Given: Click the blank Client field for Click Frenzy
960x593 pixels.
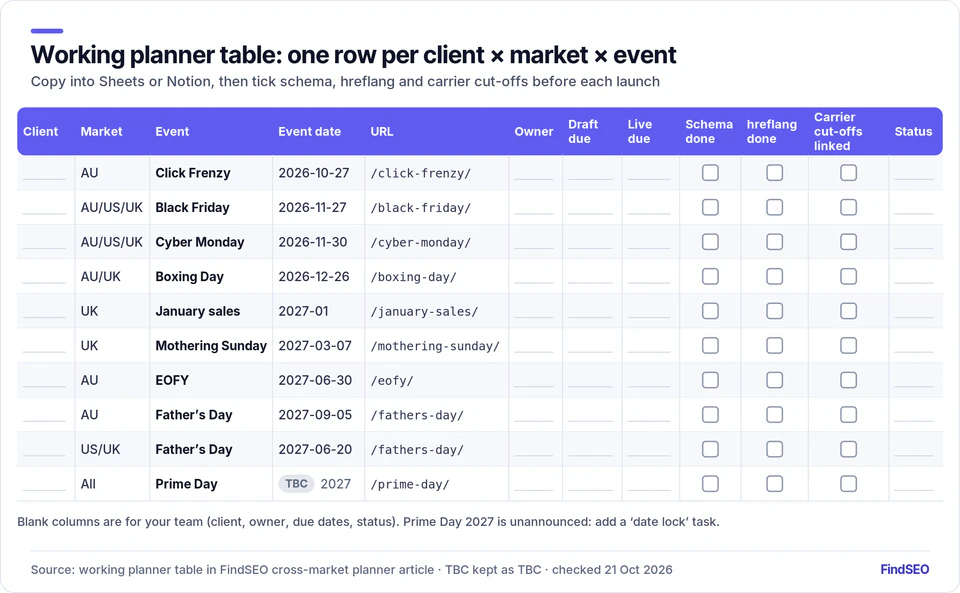Looking at the screenshot, I should coord(44,173).
